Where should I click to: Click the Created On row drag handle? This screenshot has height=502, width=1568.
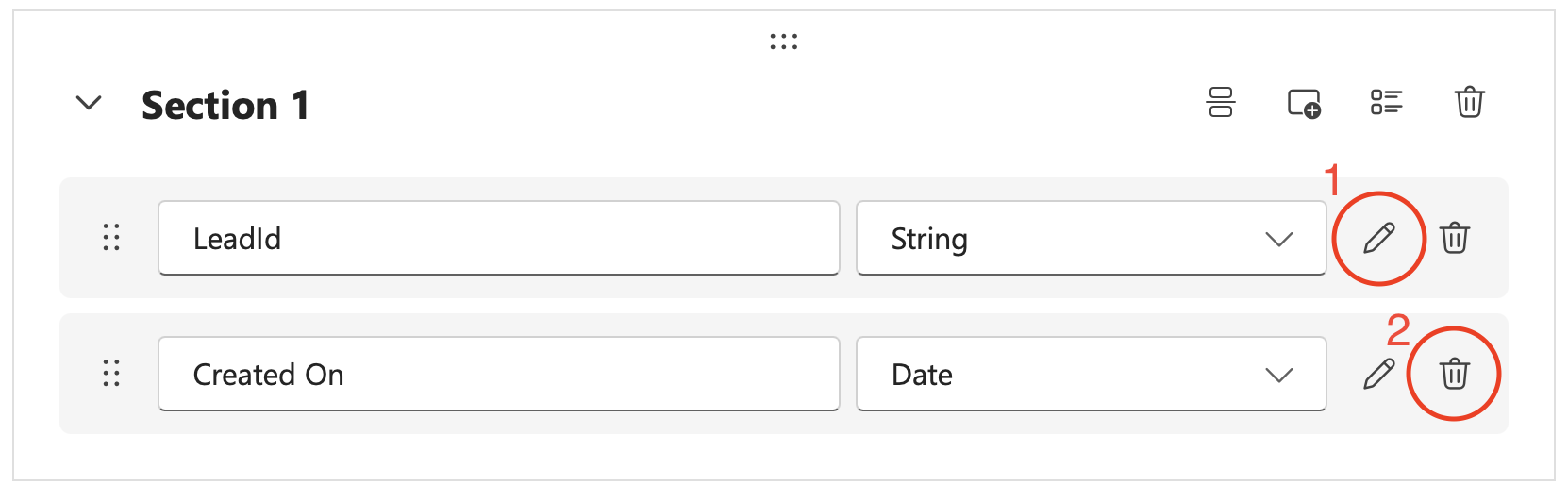click(111, 374)
